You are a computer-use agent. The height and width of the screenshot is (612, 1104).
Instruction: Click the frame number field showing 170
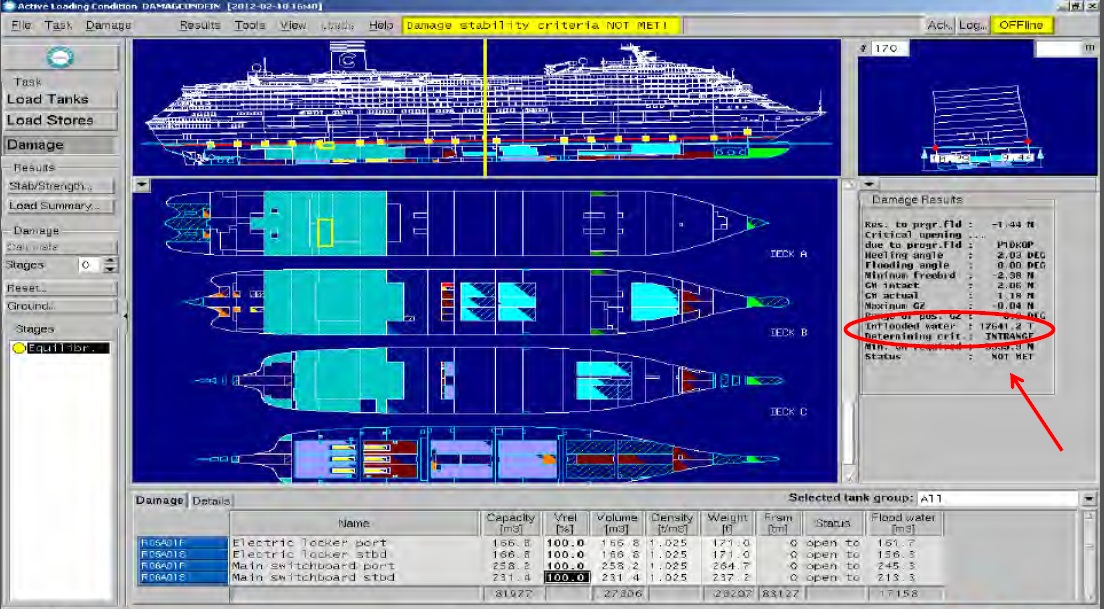click(890, 49)
